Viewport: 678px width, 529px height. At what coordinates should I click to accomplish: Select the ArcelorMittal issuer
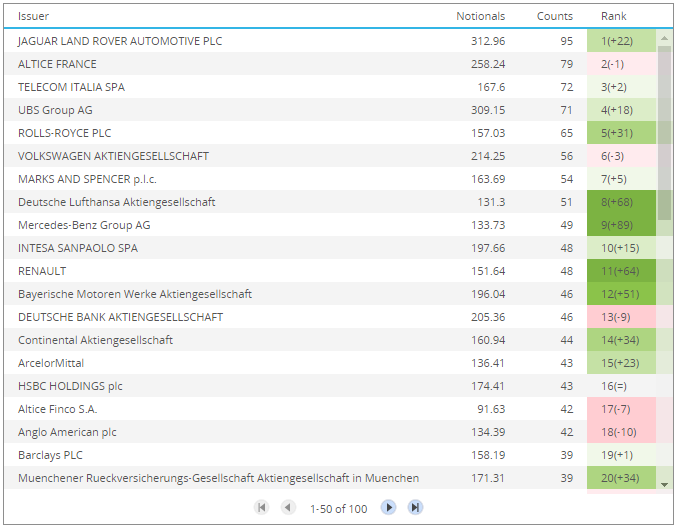[51, 363]
